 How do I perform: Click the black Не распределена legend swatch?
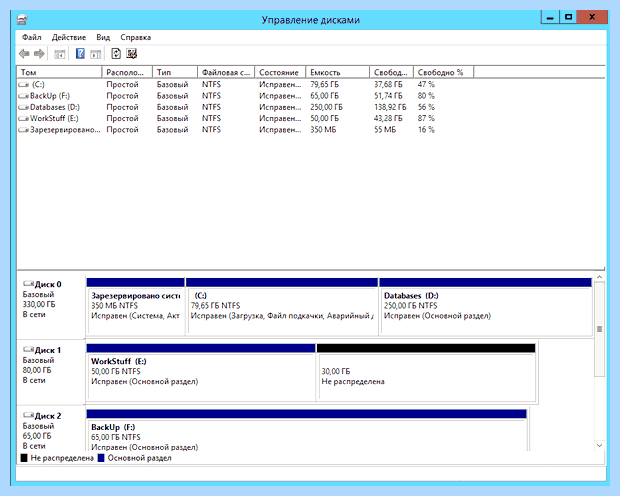pyautogui.click(x=24, y=458)
